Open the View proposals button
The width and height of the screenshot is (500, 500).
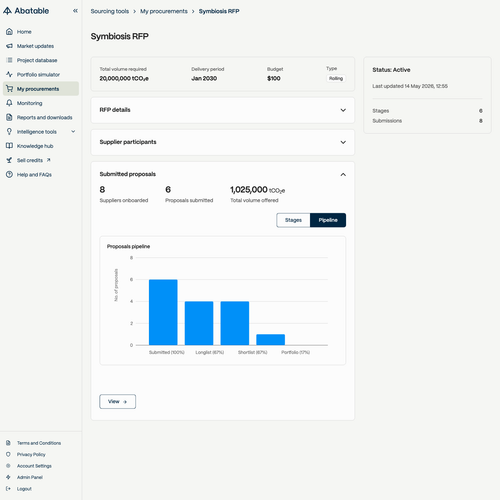click(x=118, y=401)
